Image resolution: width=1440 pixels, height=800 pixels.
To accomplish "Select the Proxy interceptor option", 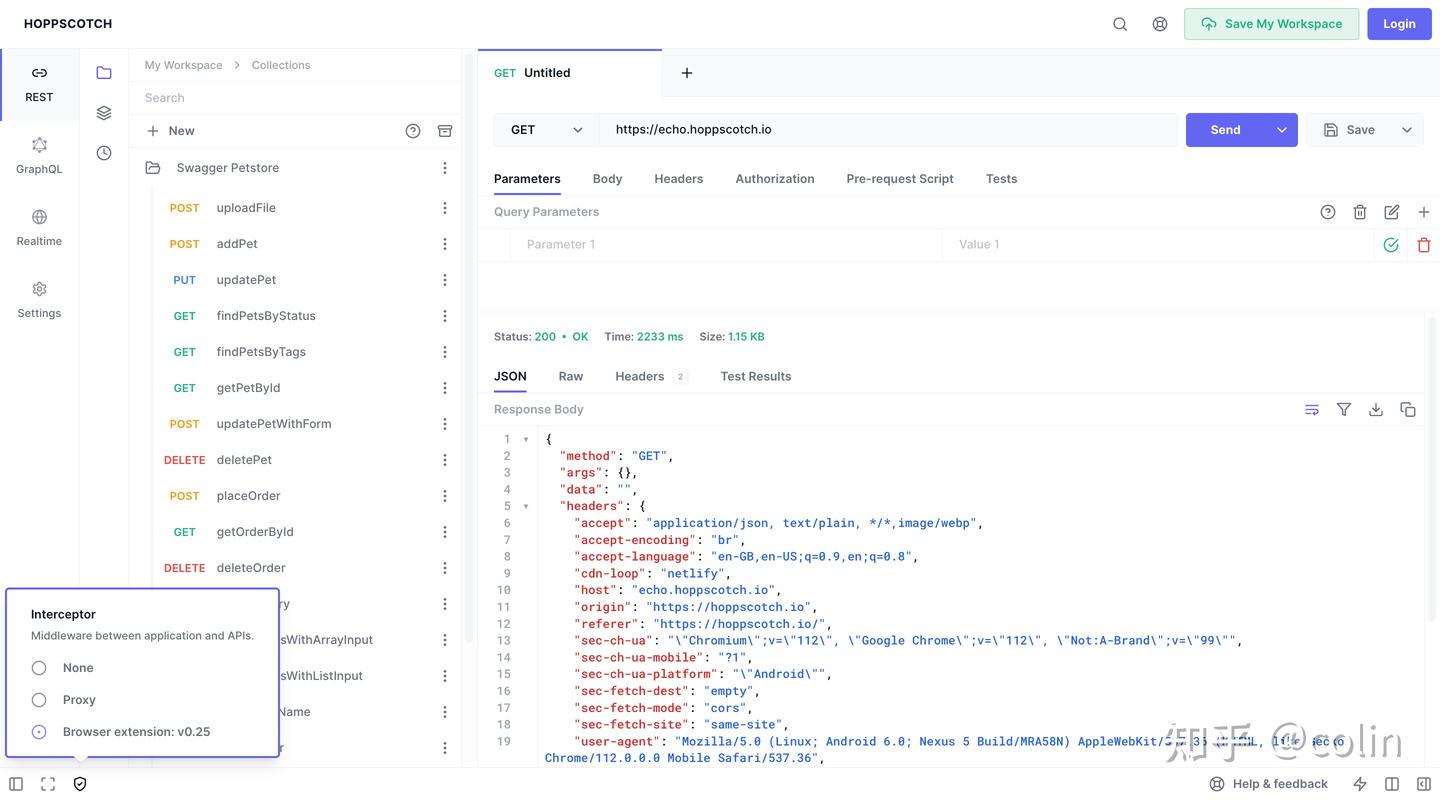I will click(x=39, y=700).
